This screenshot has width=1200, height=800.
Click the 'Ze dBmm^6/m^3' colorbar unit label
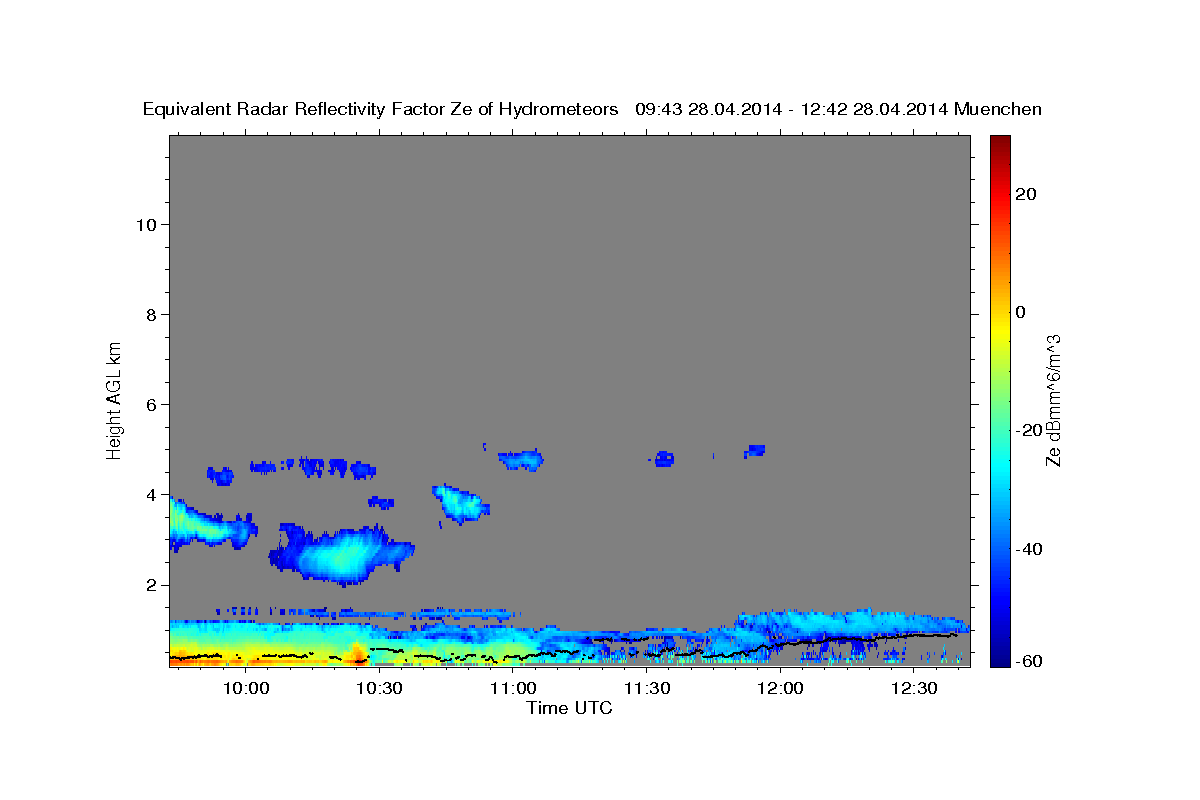tap(1054, 400)
